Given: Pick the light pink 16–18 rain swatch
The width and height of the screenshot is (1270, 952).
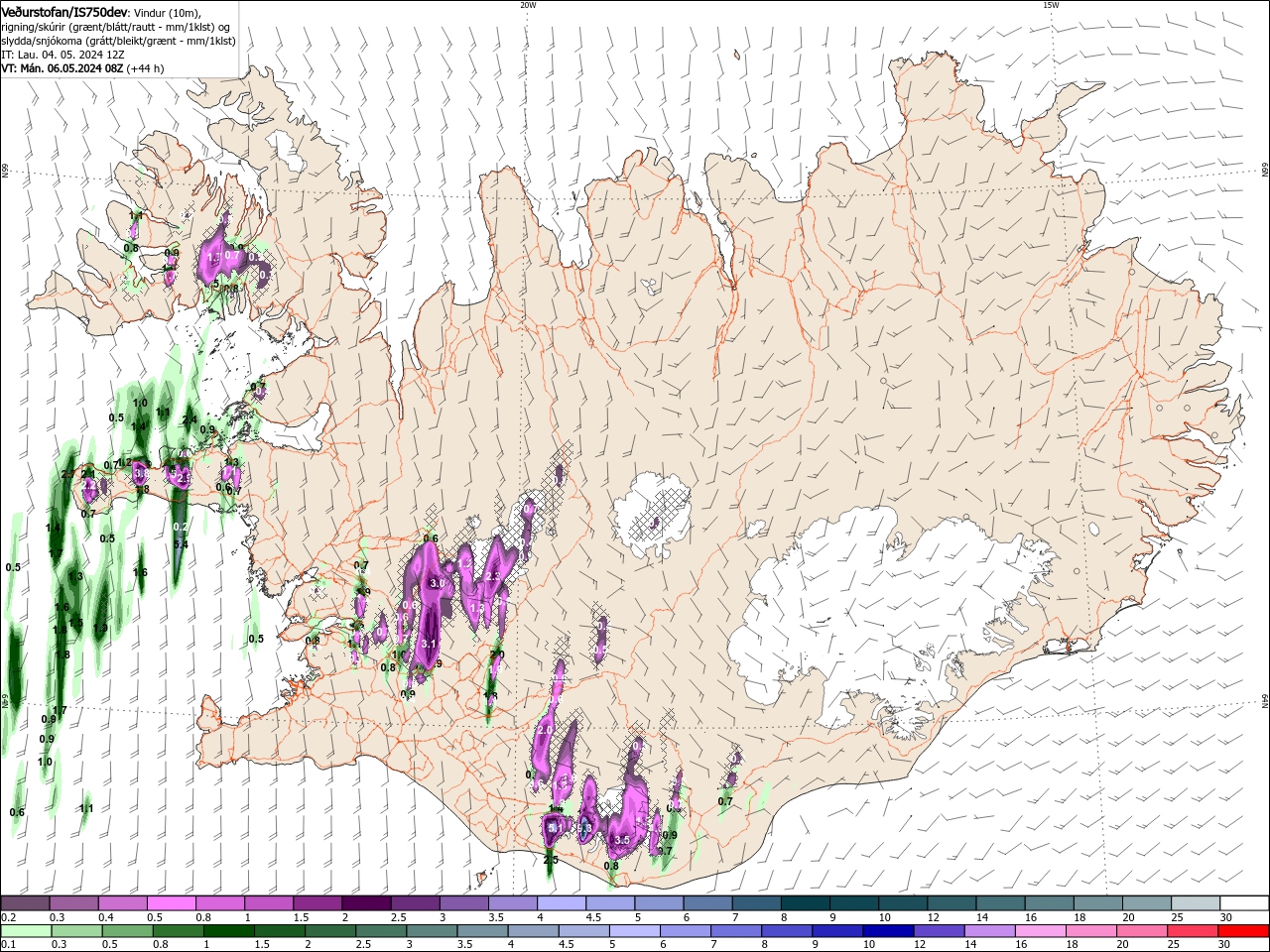Looking at the screenshot, I should pos(1041,931).
